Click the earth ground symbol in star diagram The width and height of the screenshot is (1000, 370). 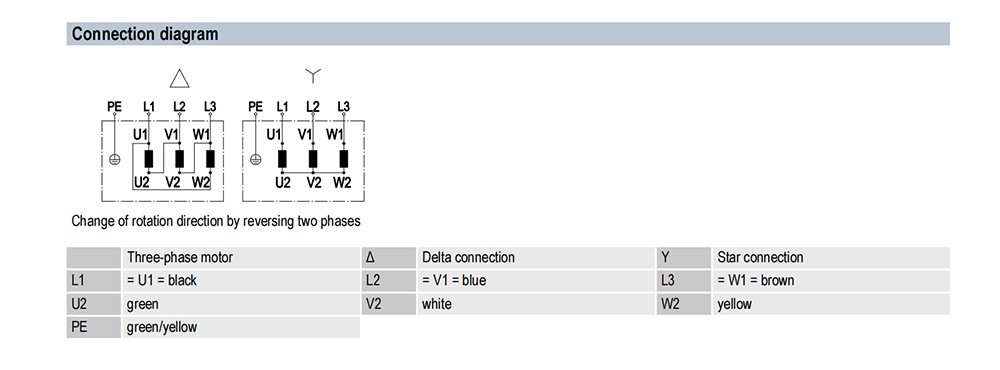256,159
